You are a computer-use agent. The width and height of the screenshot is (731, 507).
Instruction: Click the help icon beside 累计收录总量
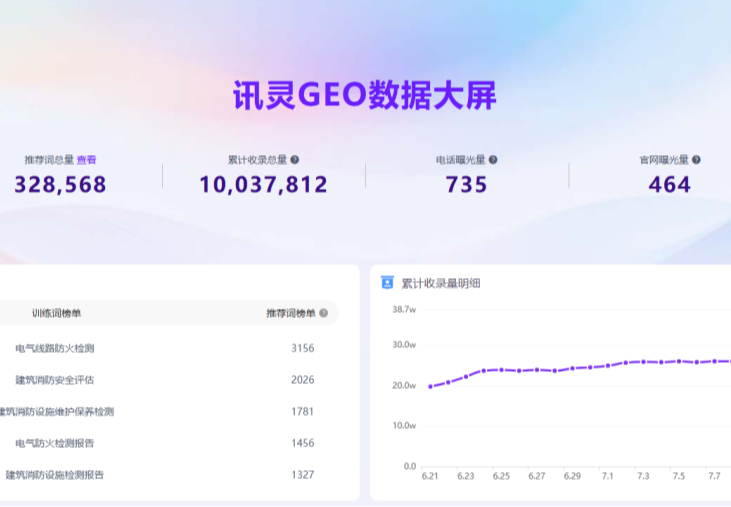point(295,160)
